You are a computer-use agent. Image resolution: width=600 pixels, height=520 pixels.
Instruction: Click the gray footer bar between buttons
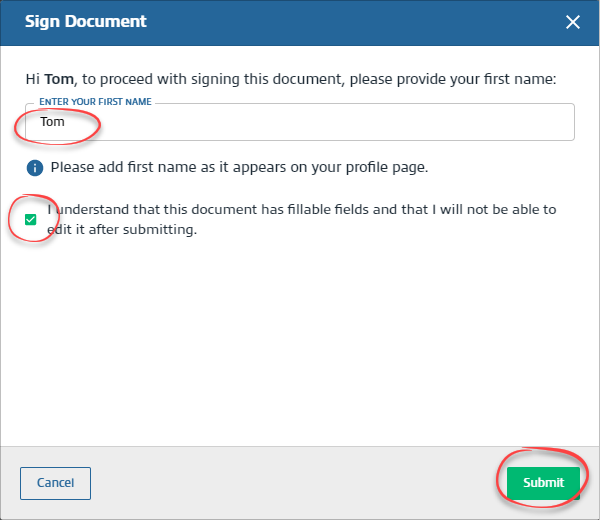click(300, 483)
